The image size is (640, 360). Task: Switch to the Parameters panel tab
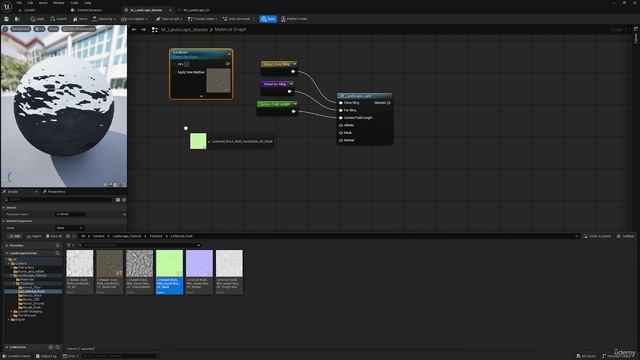pos(55,191)
